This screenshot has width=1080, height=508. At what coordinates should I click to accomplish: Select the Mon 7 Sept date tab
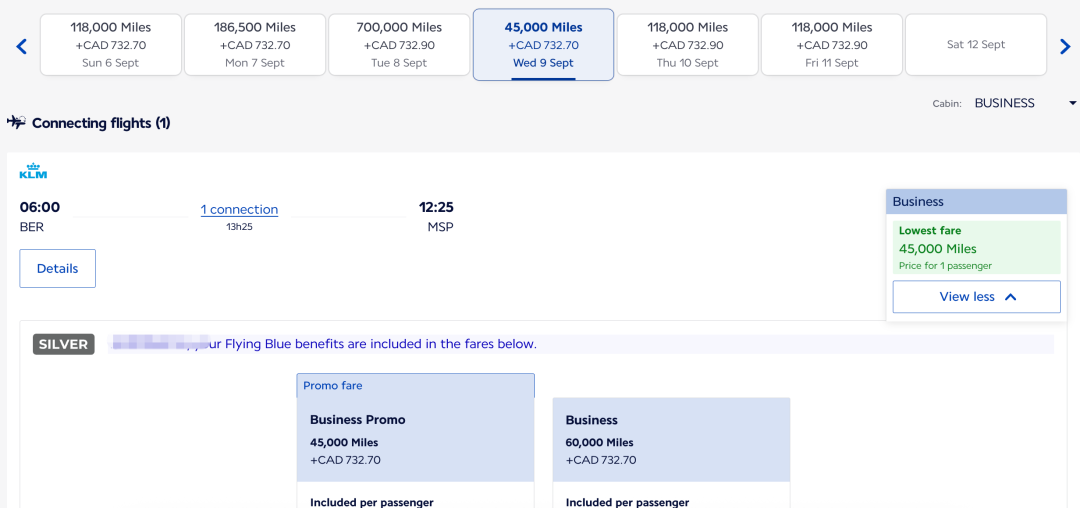pyautogui.click(x=255, y=45)
